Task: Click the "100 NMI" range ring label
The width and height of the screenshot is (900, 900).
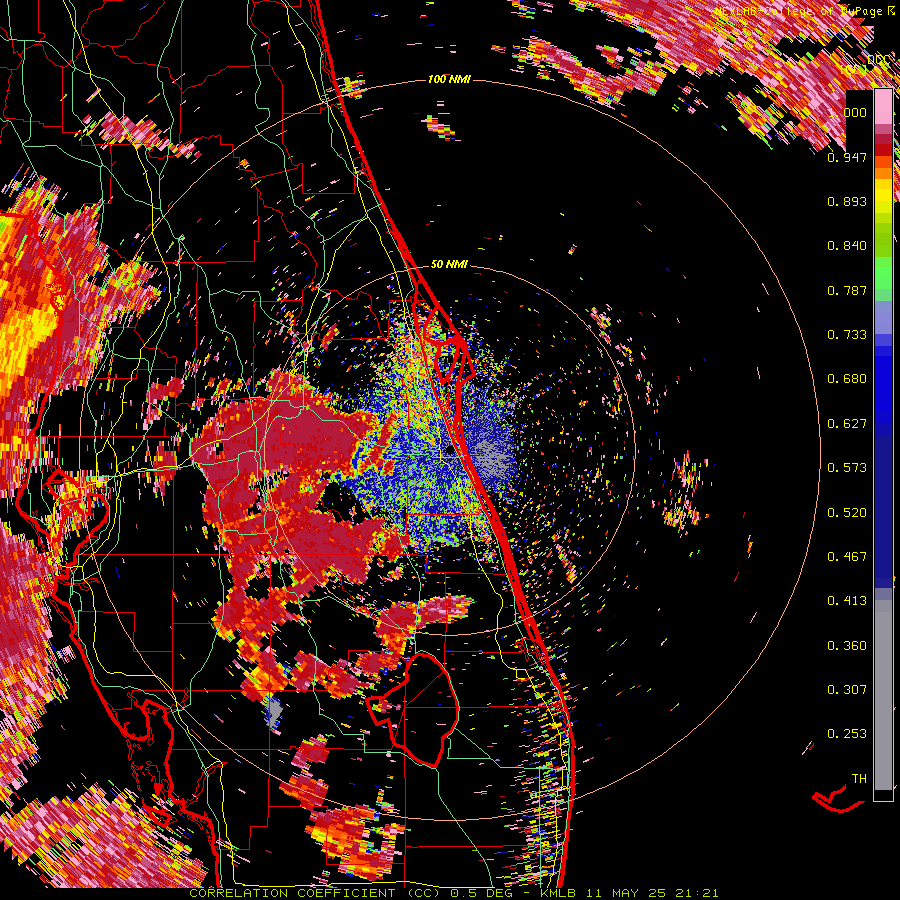Action: (x=449, y=79)
